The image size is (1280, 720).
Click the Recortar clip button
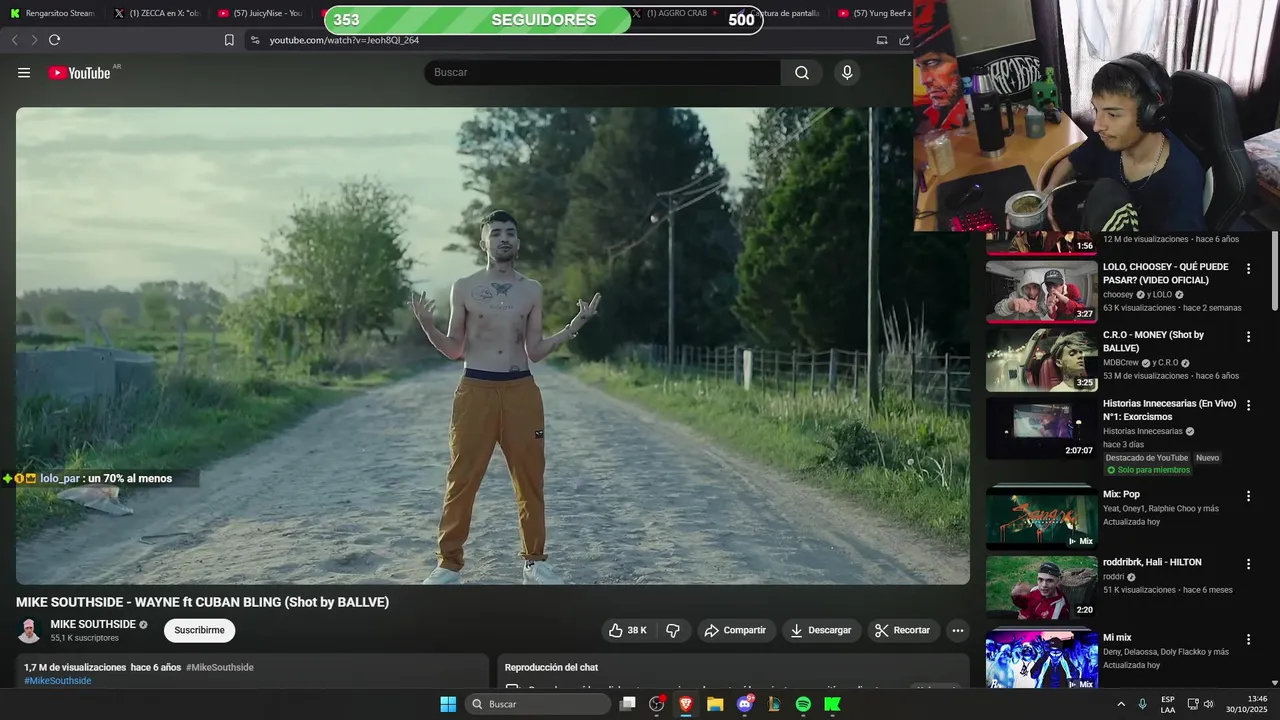pos(902,630)
